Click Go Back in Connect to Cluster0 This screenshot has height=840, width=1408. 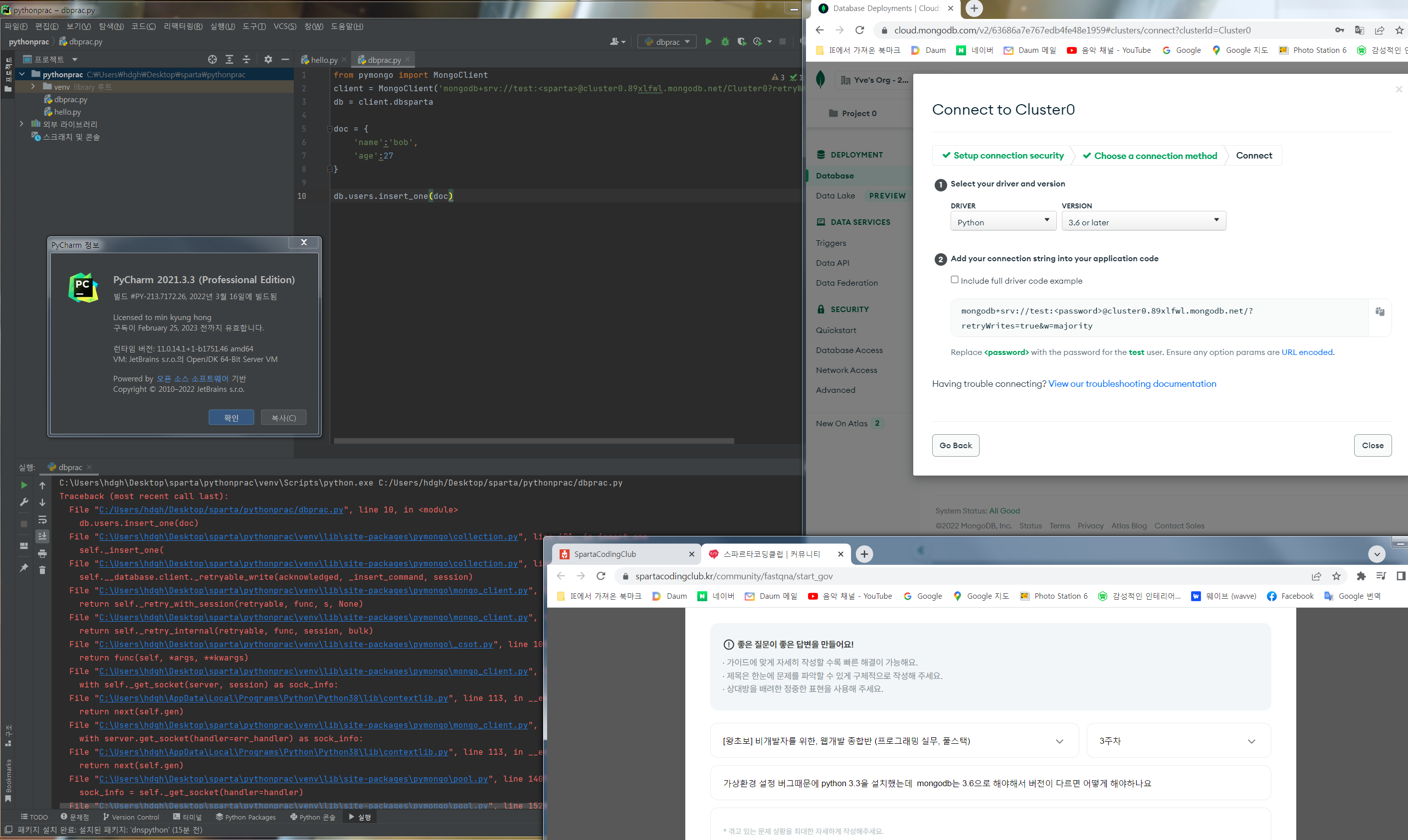click(956, 446)
